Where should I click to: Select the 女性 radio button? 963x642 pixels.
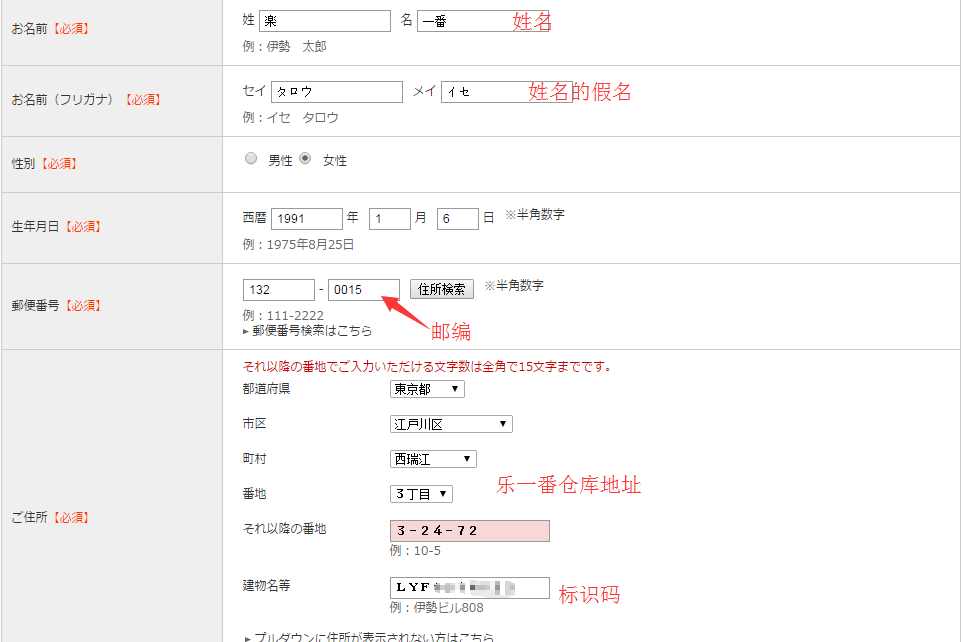click(306, 159)
